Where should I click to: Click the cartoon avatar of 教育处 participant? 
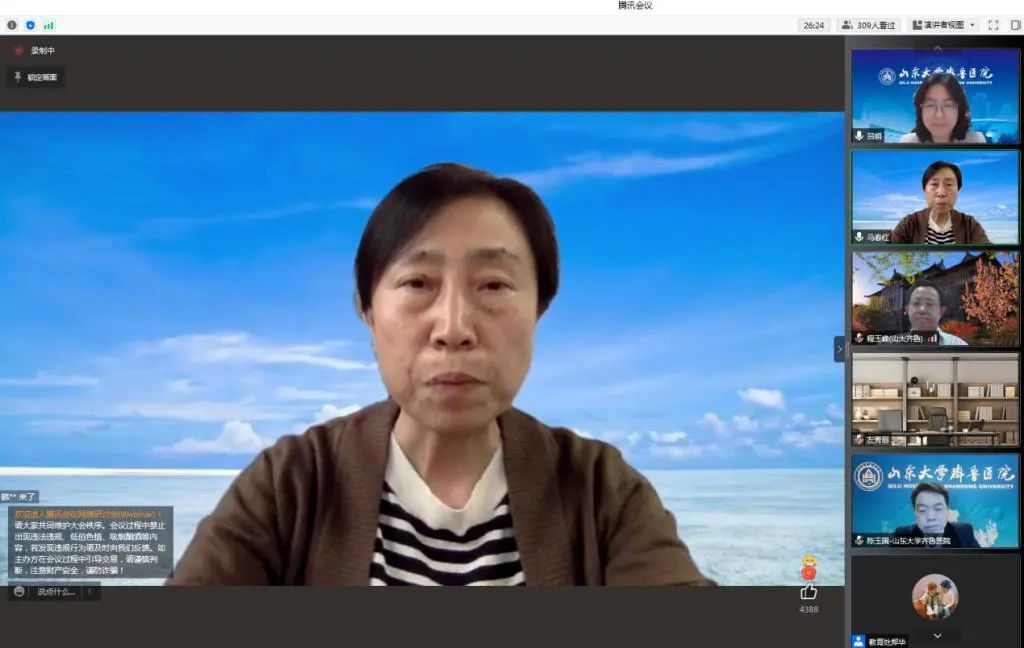935,596
